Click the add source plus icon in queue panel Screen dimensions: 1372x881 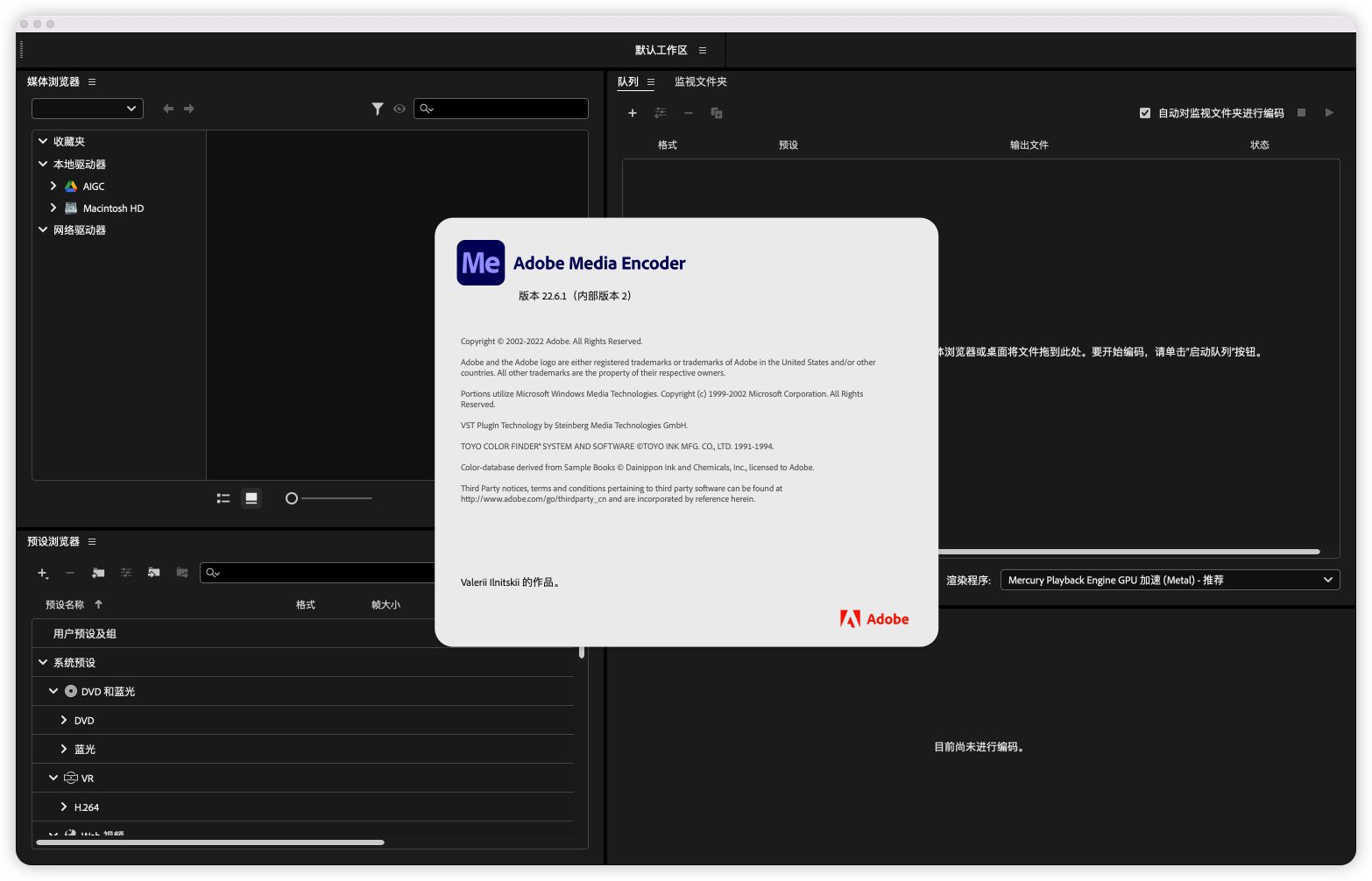[632, 113]
